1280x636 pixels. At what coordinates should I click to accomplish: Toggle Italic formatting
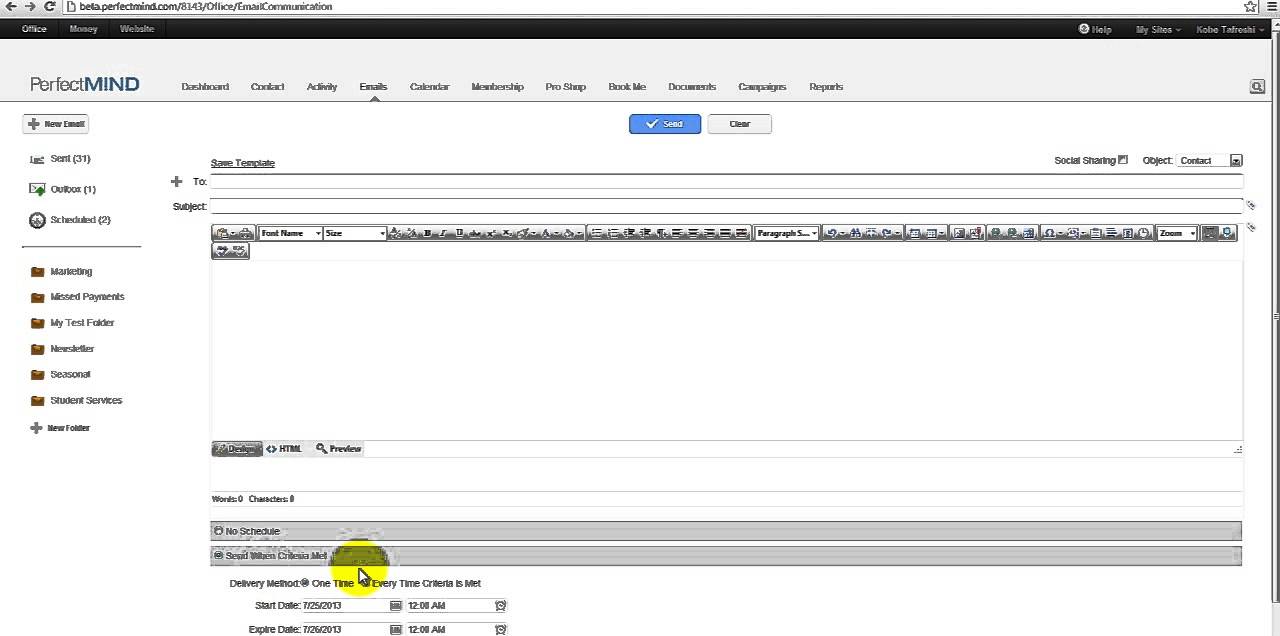click(x=442, y=233)
